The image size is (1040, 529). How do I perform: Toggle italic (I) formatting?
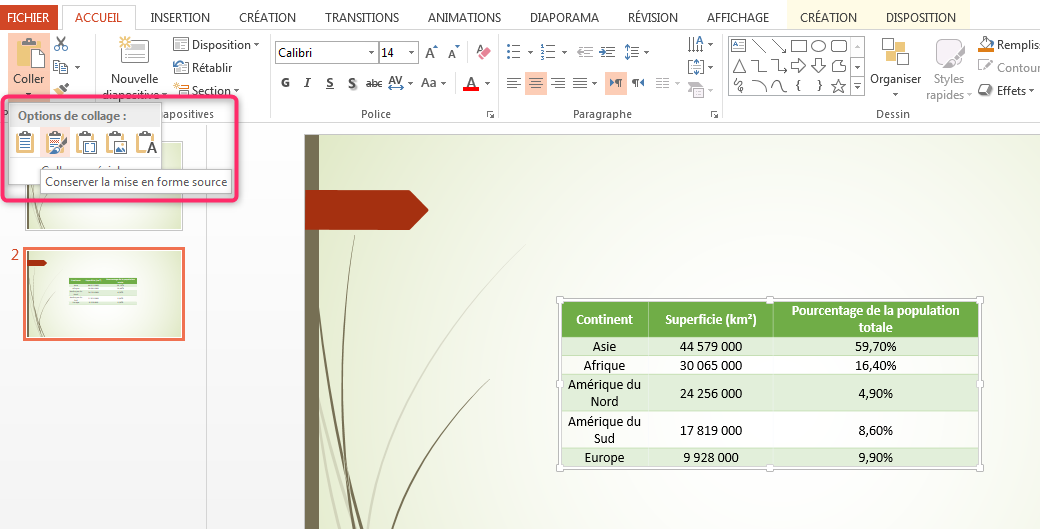pyautogui.click(x=307, y=83)
